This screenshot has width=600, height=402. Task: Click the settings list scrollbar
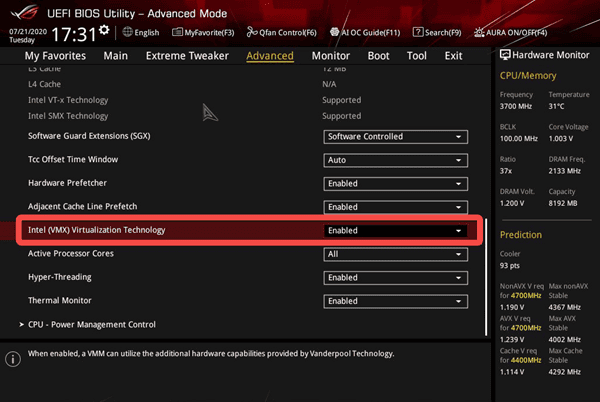point(486,277)
